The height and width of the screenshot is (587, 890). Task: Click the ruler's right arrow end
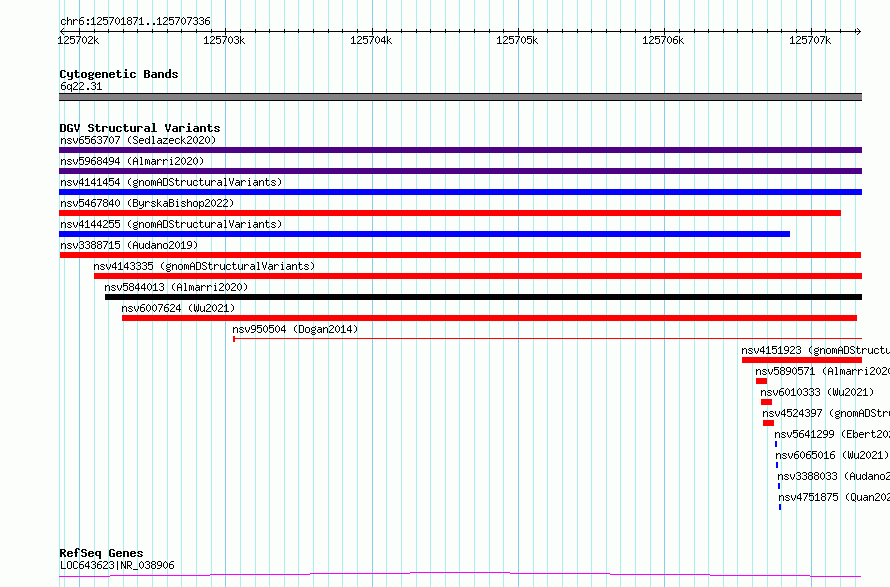858,32
